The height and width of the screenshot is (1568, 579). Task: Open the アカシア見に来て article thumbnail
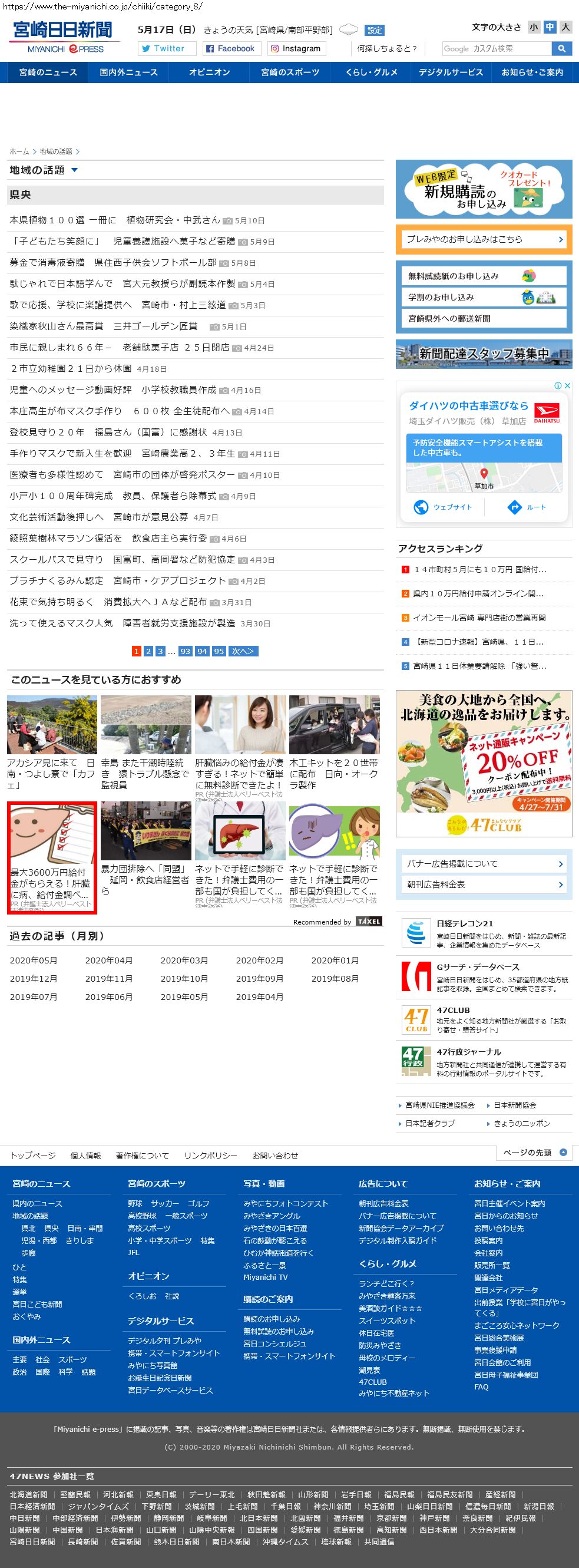[52, 724]
